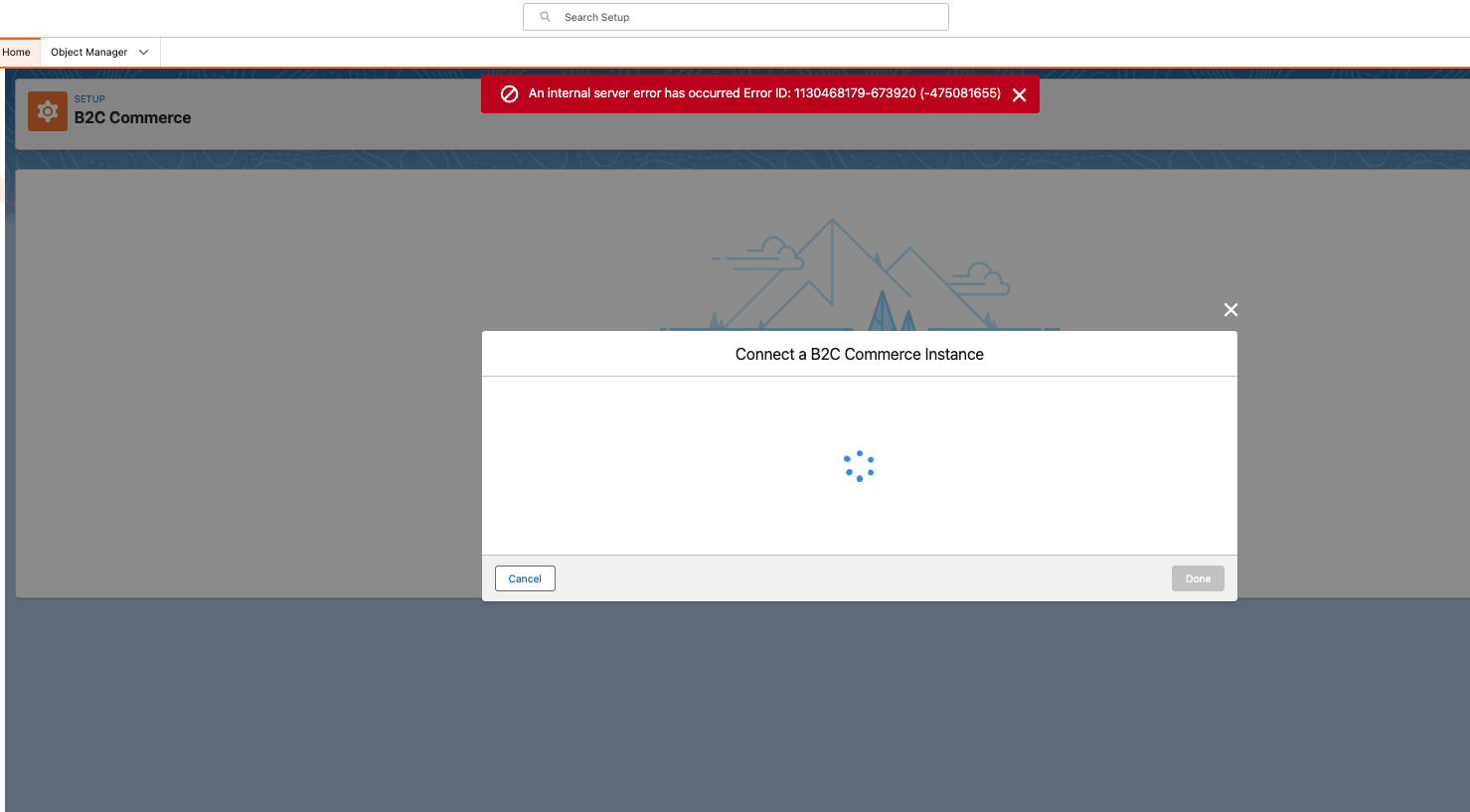
Task: Open the Object Manager tab
Action: pos(89,52)
